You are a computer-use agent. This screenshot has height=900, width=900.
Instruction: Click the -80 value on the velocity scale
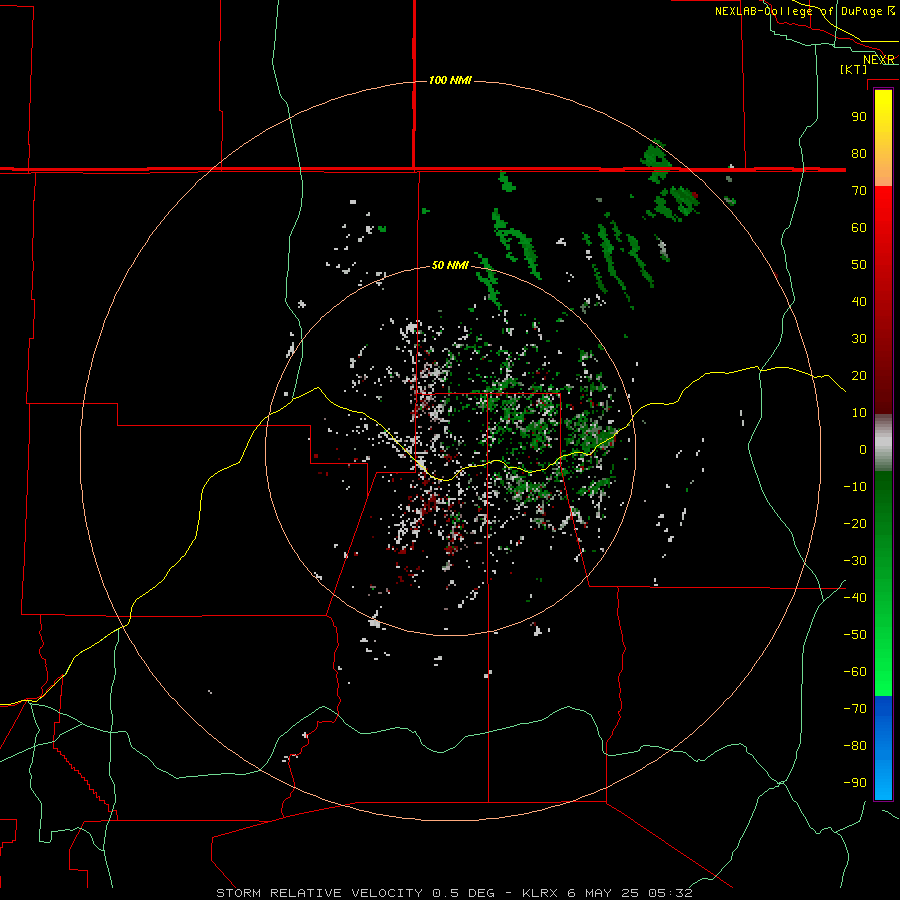tap(855, 746)
